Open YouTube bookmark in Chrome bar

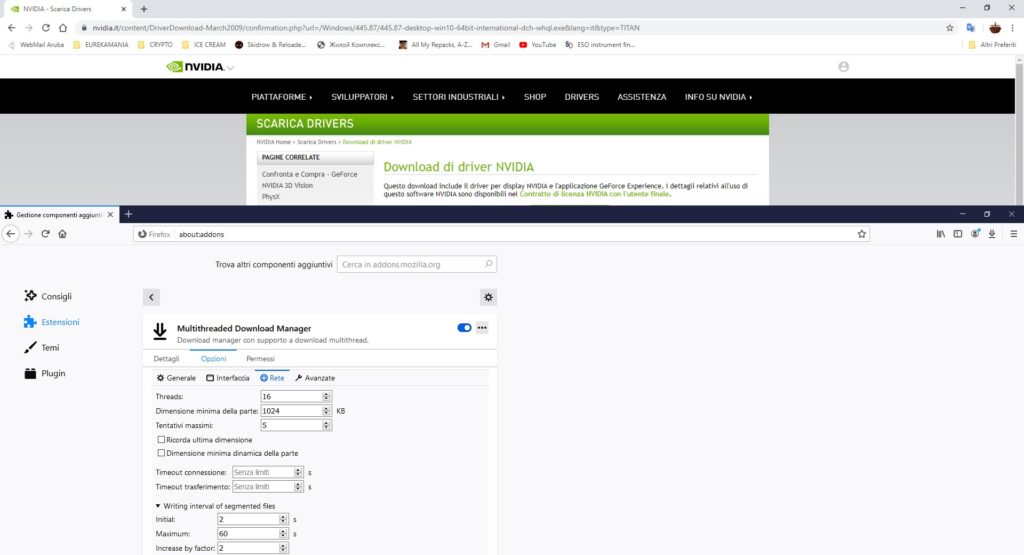[x=537, y=45]
